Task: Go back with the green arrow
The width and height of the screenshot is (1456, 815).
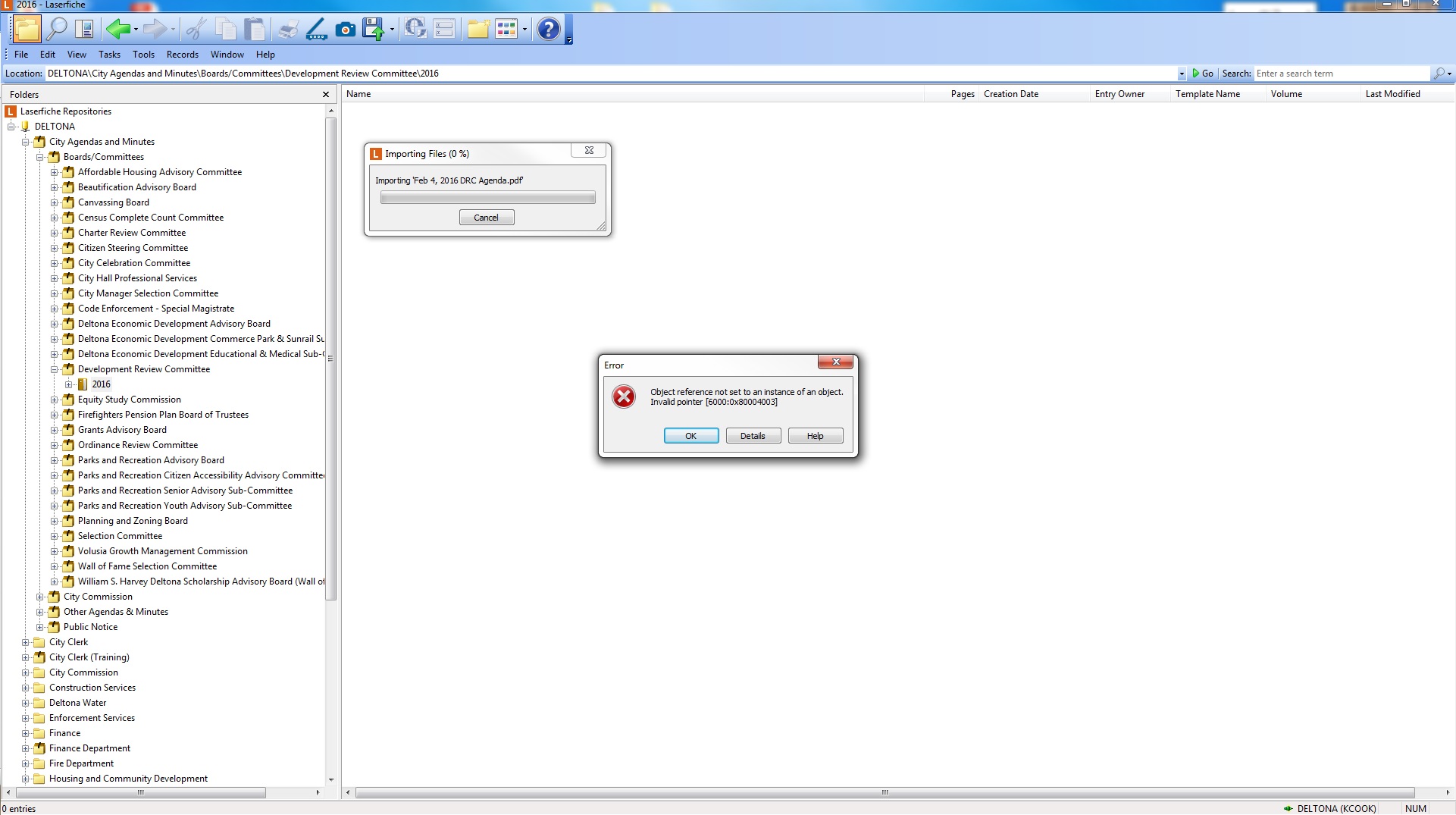Action: click(x=117, y=30)
